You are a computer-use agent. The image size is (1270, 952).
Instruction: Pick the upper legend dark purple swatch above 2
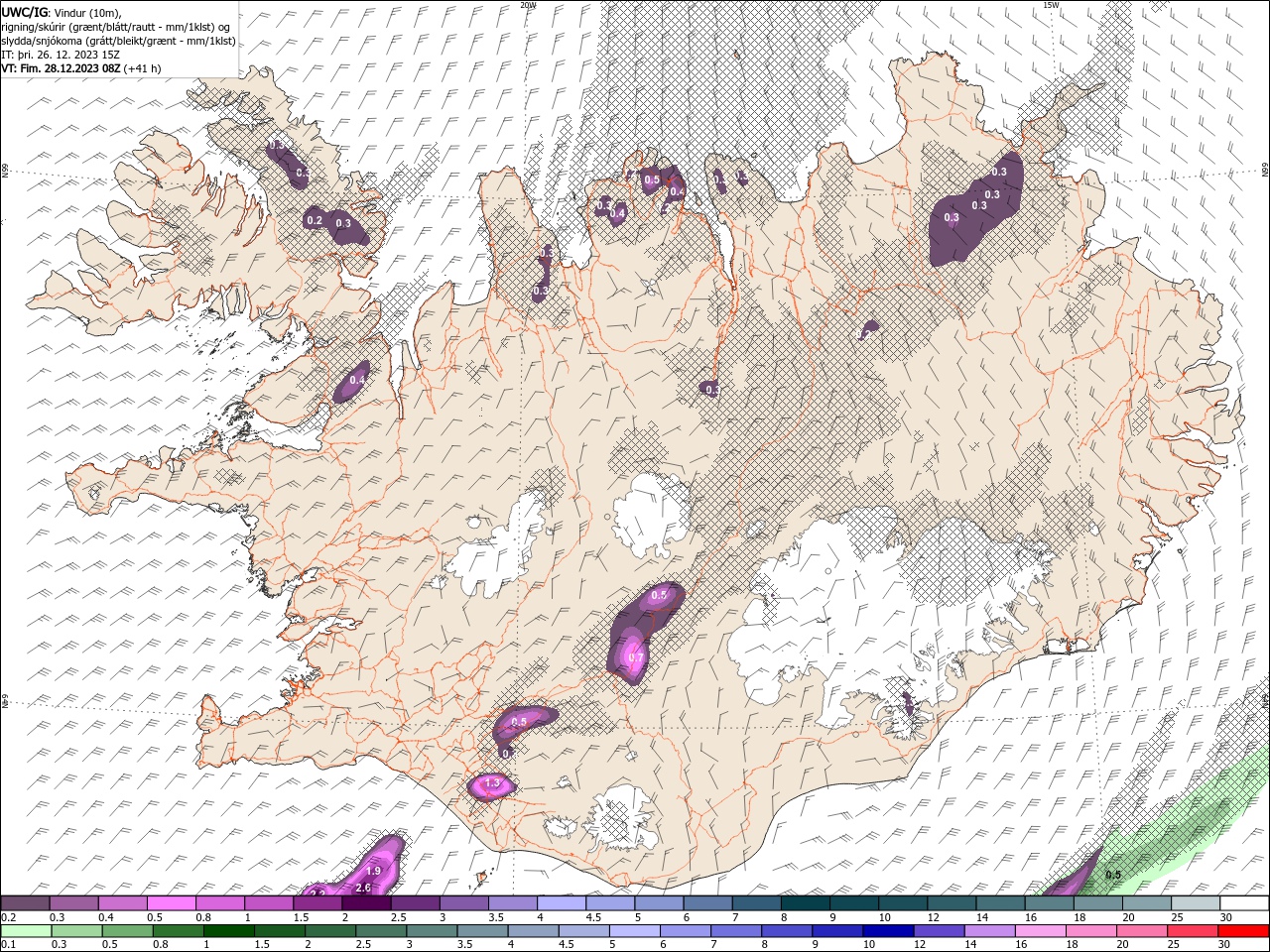coord(366,903)
